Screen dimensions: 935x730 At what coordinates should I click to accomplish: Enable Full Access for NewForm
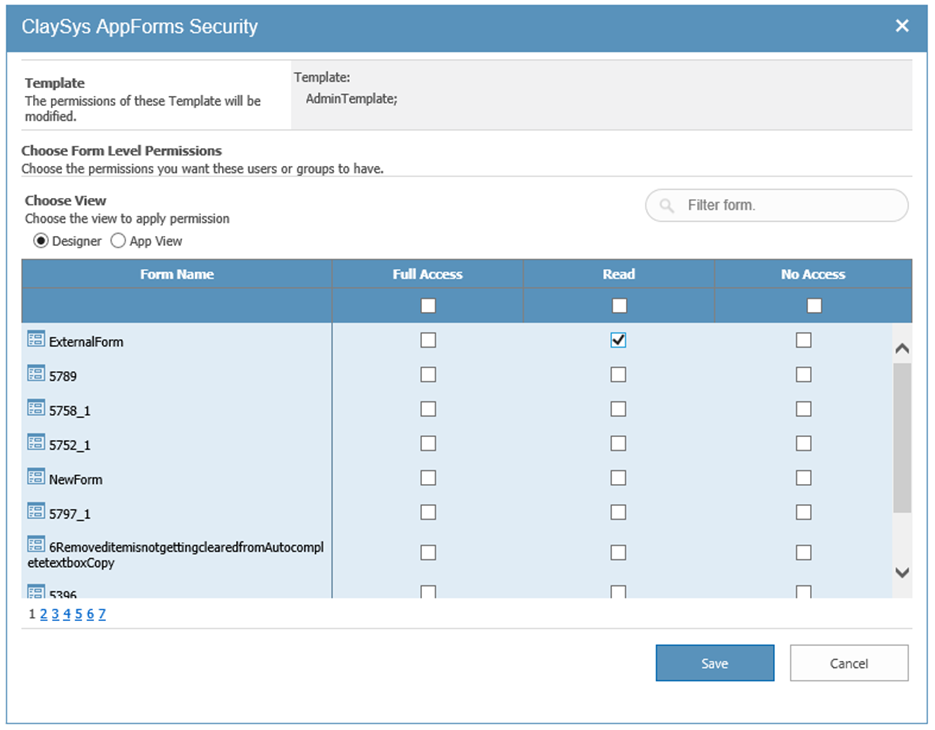coord(428,478)
